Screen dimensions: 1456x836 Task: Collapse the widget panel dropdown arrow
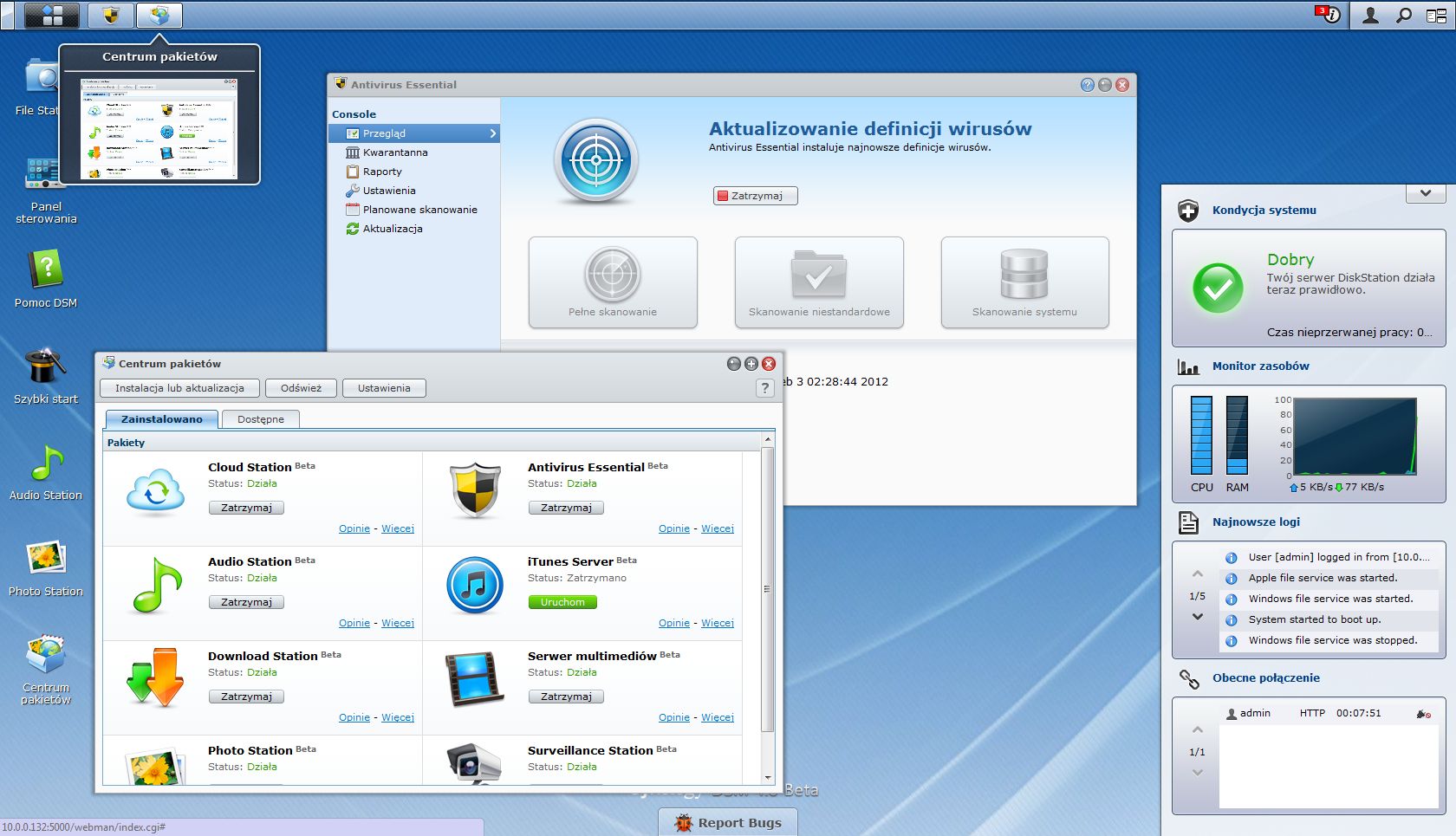click(x=1426, y=193)
